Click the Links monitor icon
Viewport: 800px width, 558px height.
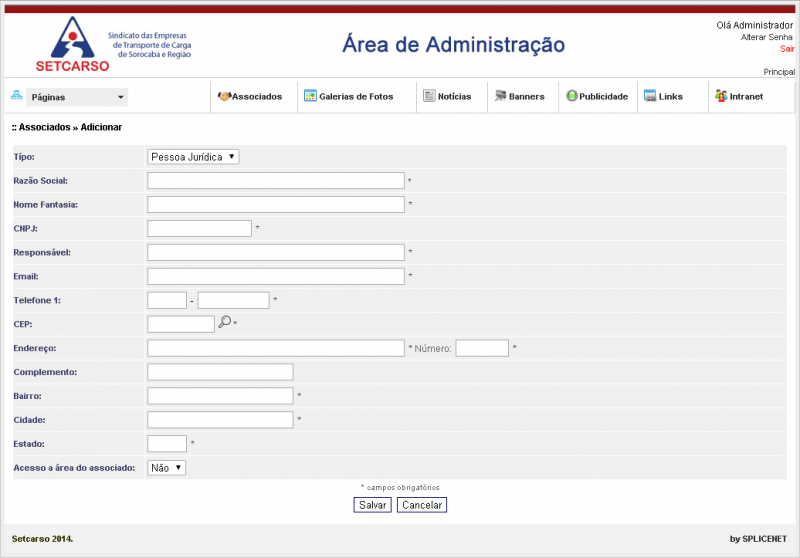(x=650, y=96)
